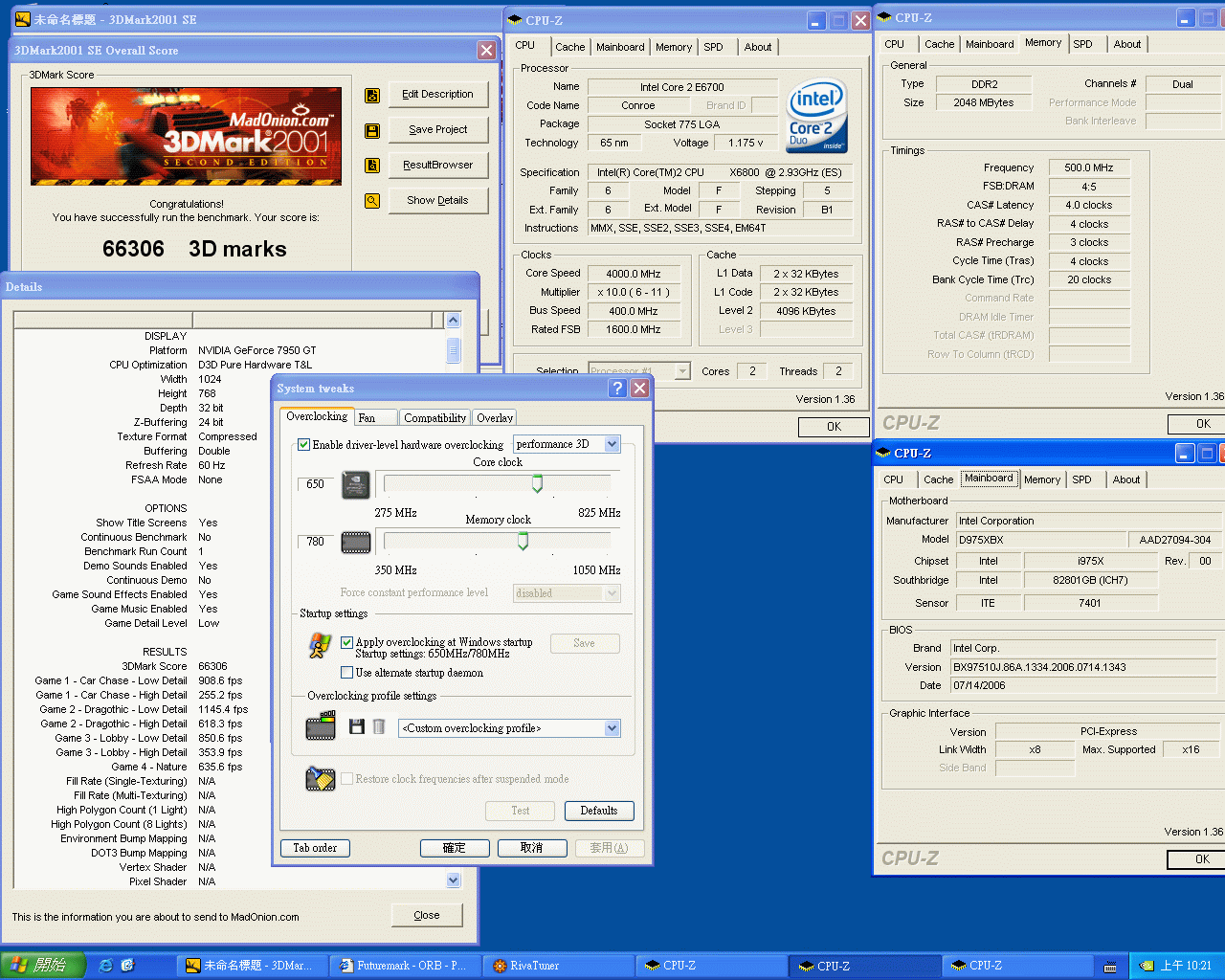The height and width of the screenshot is (980, 1225).
Task: Click the language bar keyboard tray icon
Action: pos(1110,967)
